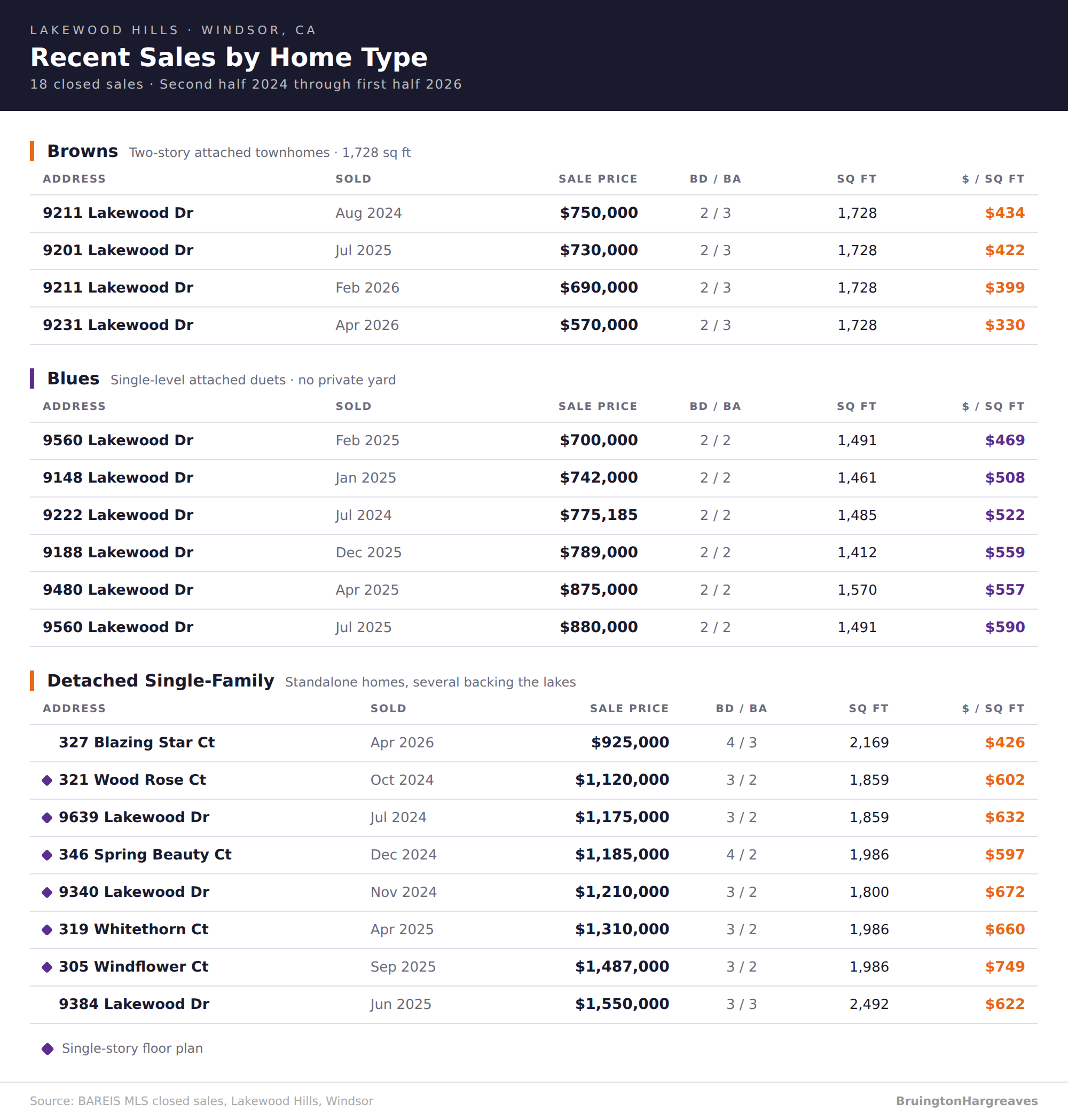The width and height of the screenshot is (1068, 1120).
Task: Select the 9222 Lakewood Dr address
Action: [x=118, y=515]
